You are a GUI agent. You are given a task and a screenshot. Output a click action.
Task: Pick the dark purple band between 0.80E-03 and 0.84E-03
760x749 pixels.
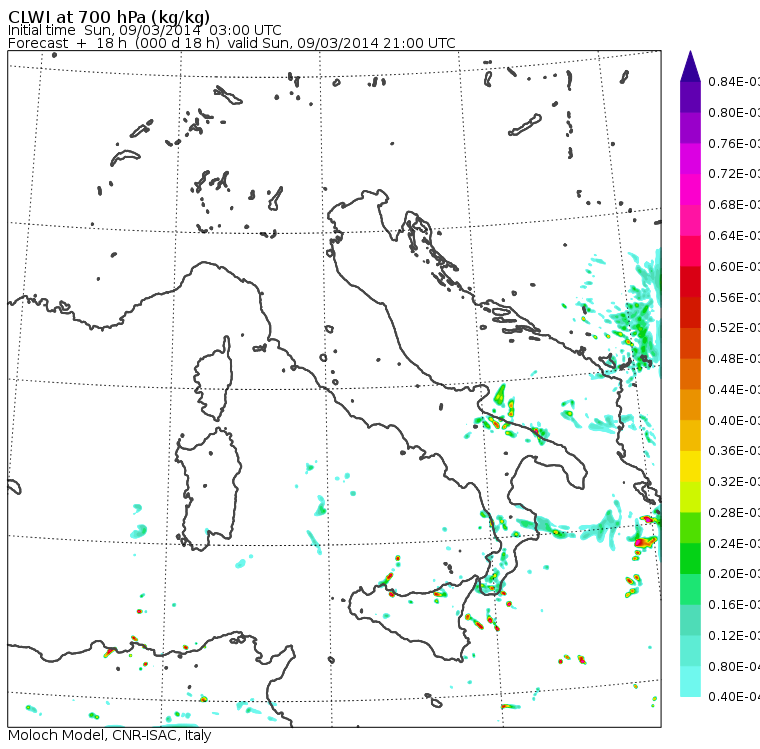[690, 97]
